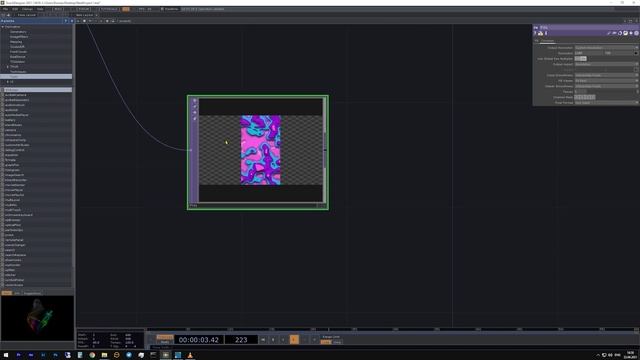This screenshot has width=640, height=360.
Task: Reset timeline to start
Action: coord(263,340)
